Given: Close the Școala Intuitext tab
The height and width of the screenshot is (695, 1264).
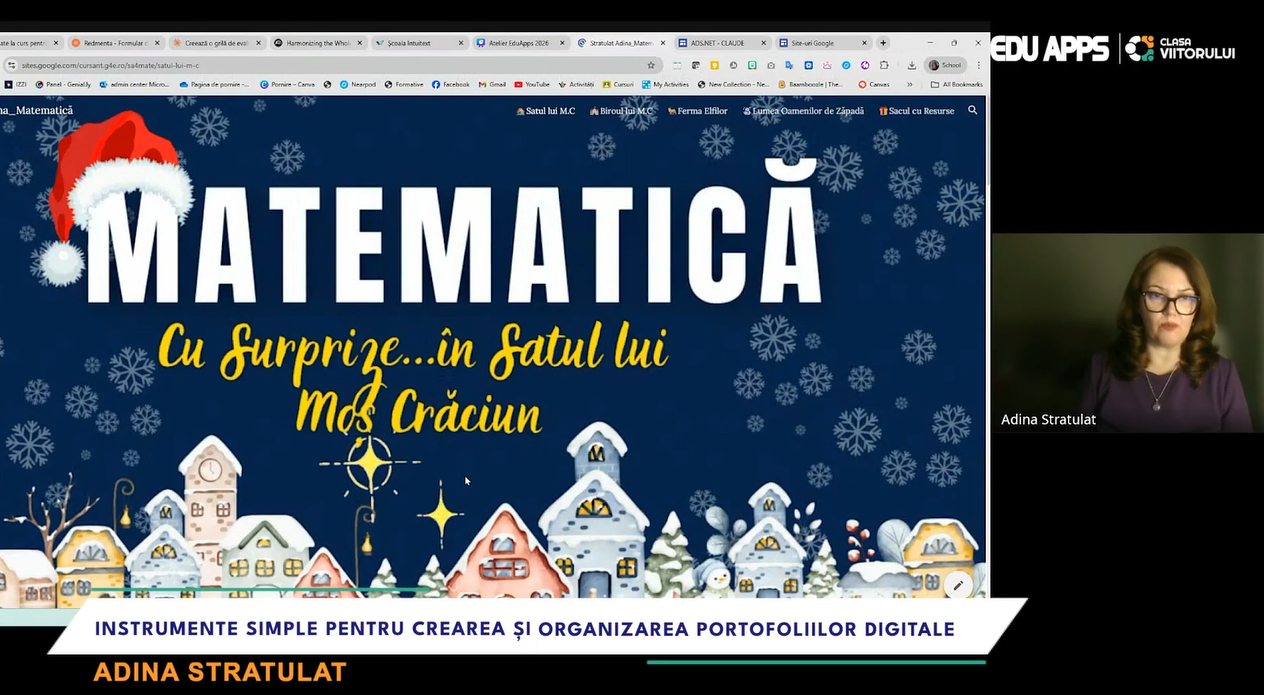Looking at the screenshot, I should (461, 43).
